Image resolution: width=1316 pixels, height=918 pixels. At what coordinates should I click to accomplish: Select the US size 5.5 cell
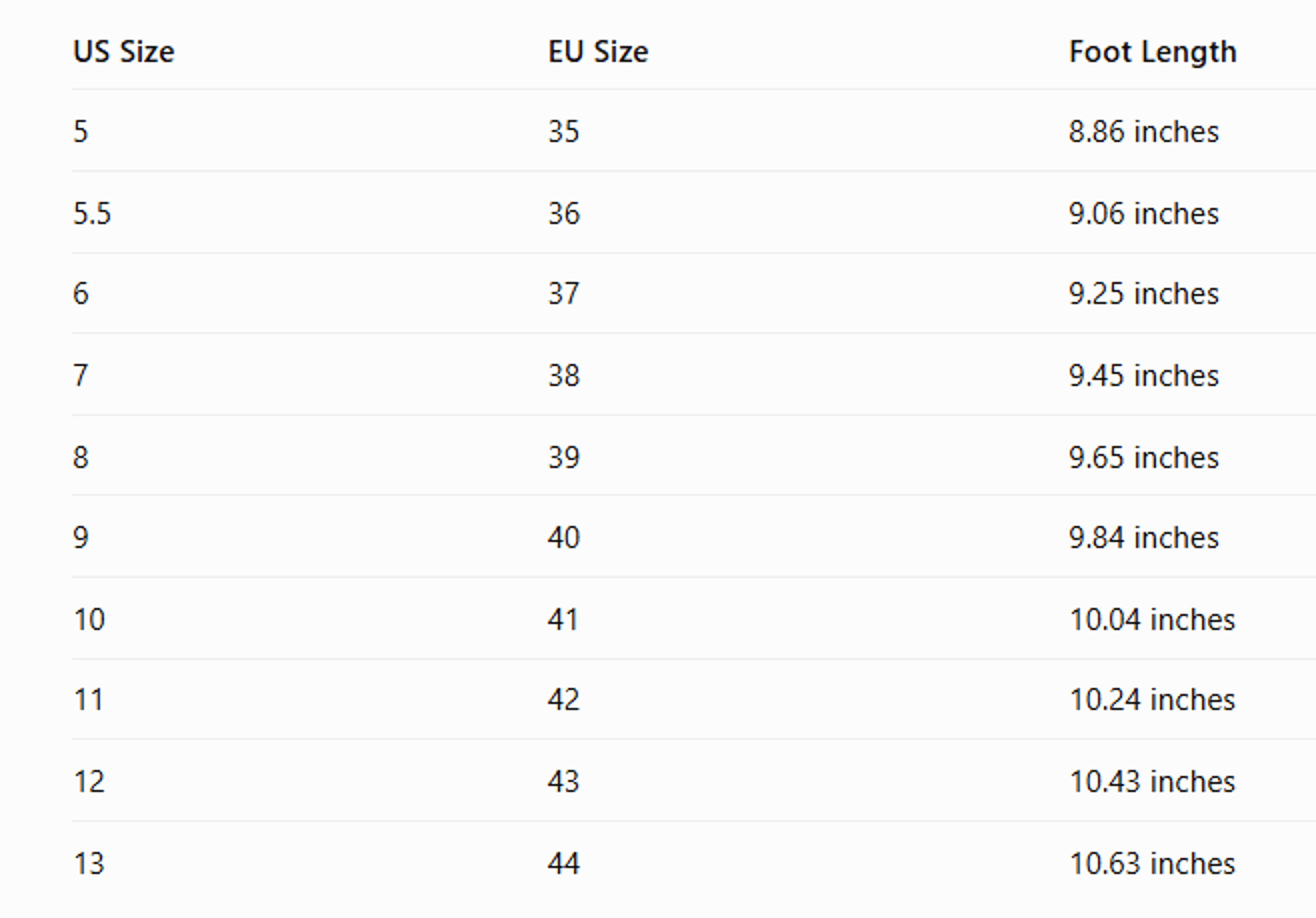tap(92, 213)
